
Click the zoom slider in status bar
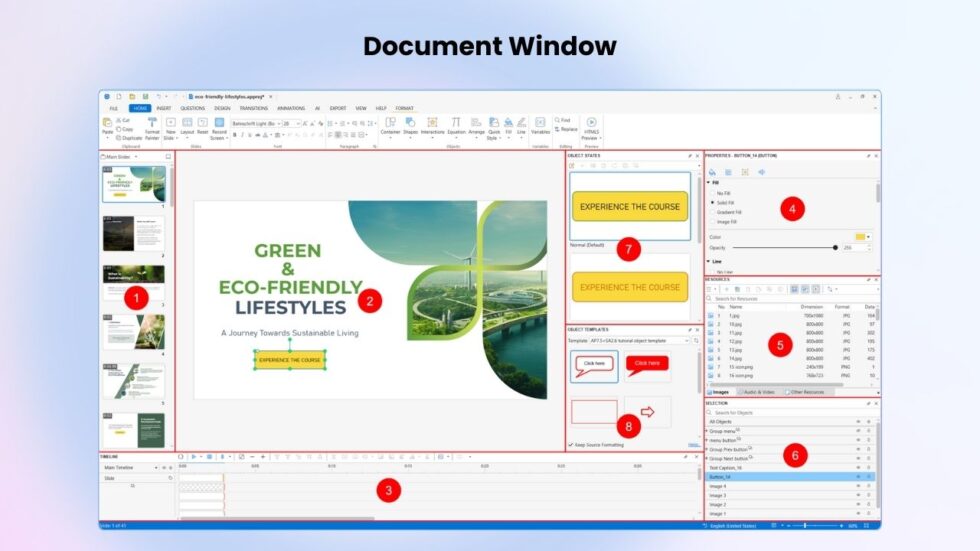(805, 526)
